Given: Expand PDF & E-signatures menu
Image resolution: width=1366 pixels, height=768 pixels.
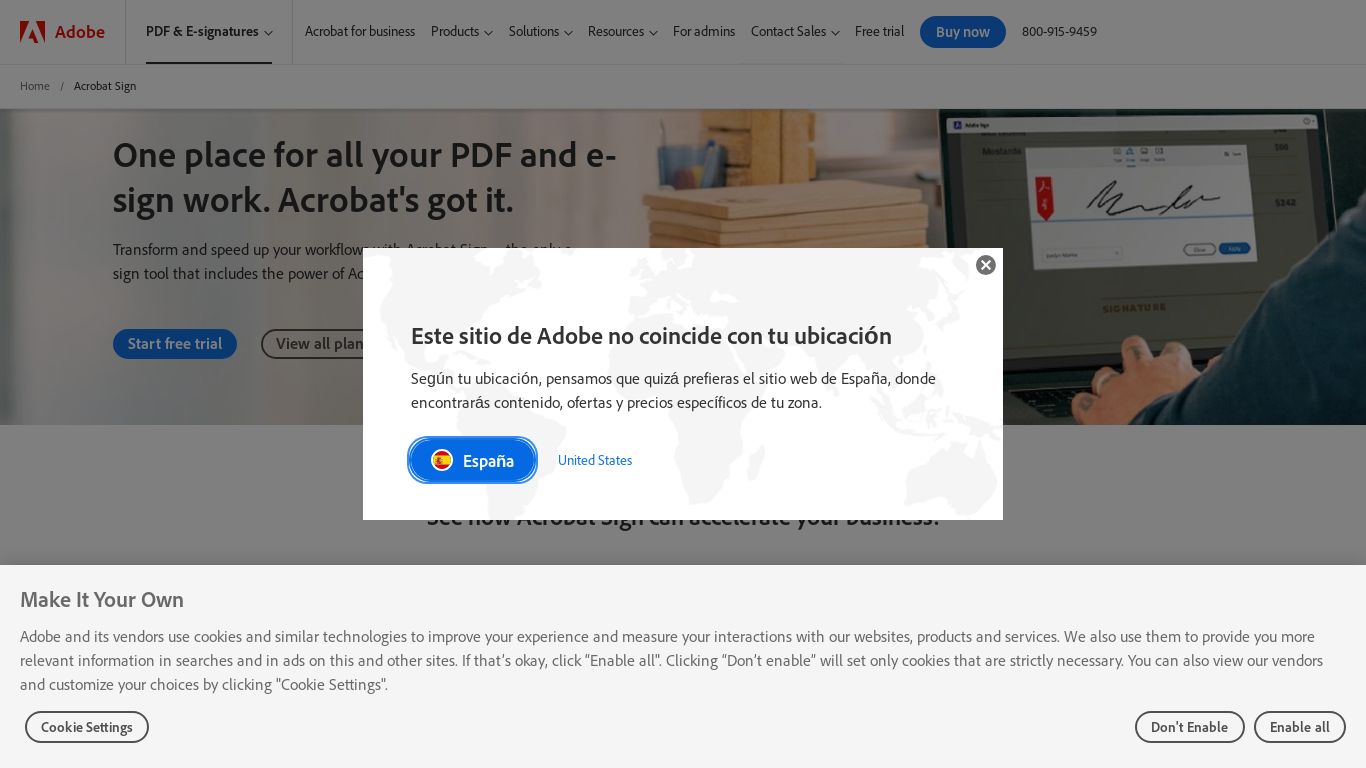Looking at the screenshot, I should [x=209, y=32].
